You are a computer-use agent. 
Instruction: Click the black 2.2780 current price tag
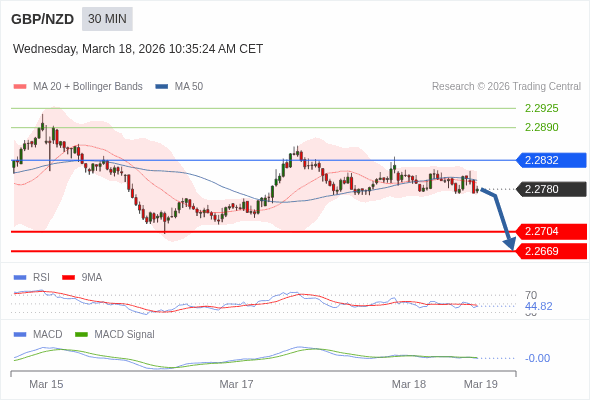(x=551, y=189)
